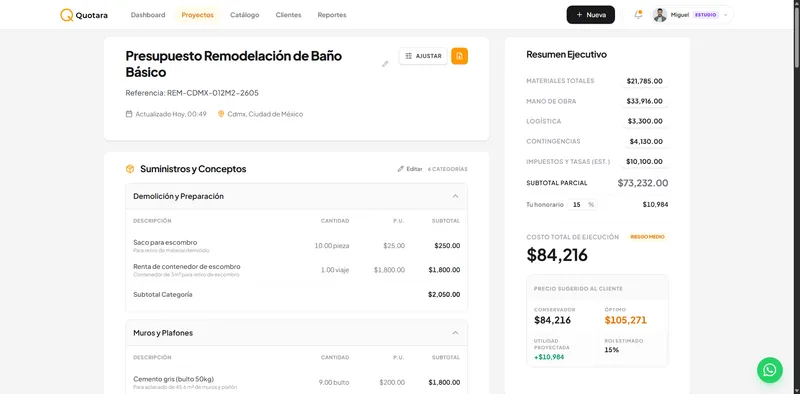Screen dimensions: 800x394
Task: Click the AJUSTAR button
Action: pyautogui.click(x=423, y=56)
